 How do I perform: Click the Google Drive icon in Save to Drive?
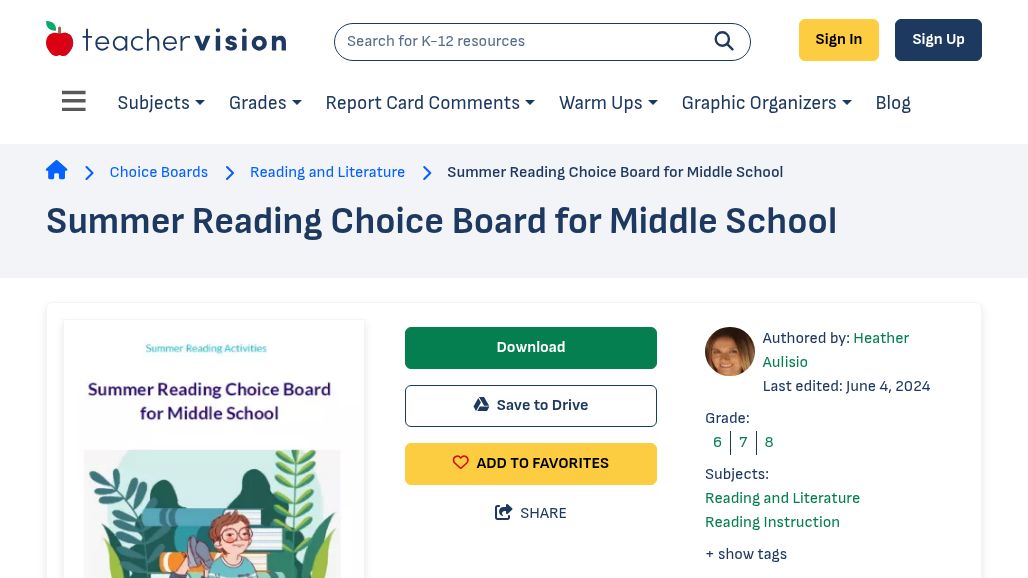[481, 404]
